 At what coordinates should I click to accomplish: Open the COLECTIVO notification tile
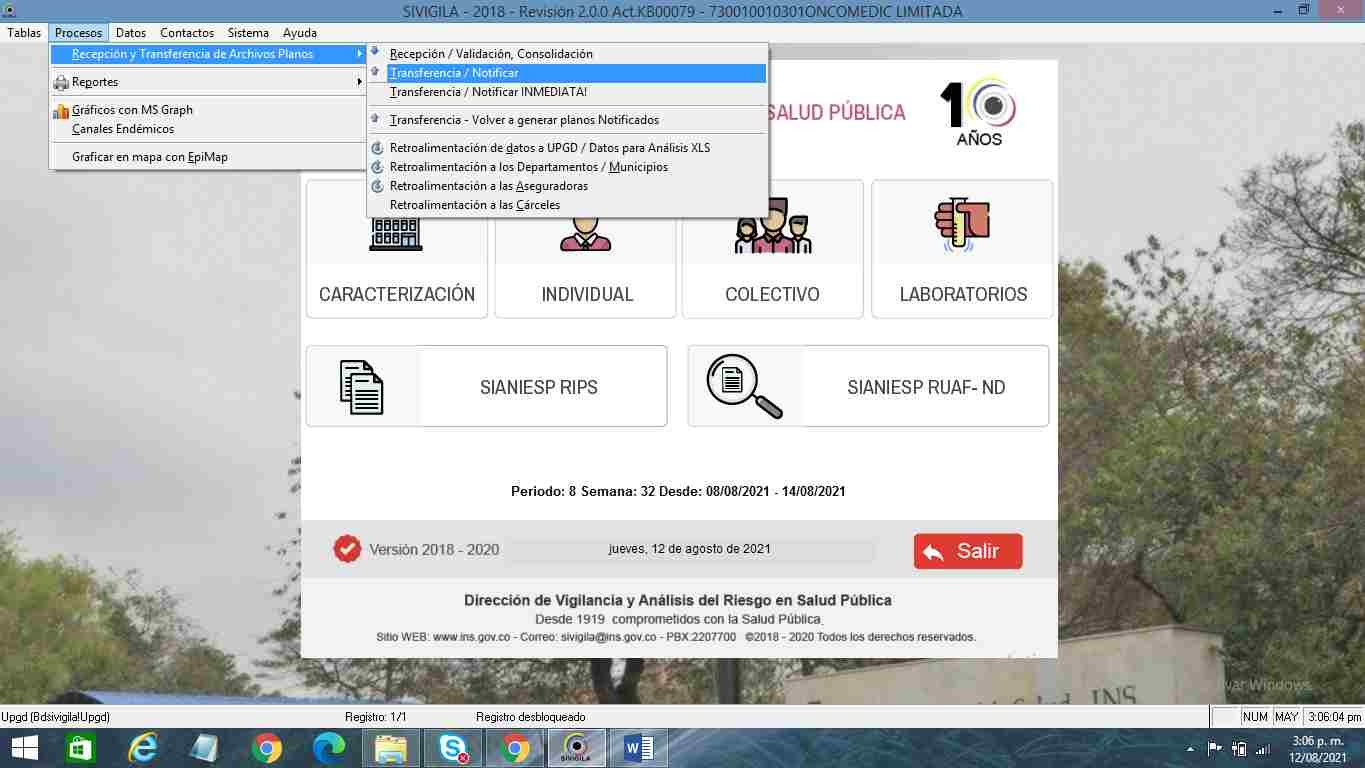point(772,293)
